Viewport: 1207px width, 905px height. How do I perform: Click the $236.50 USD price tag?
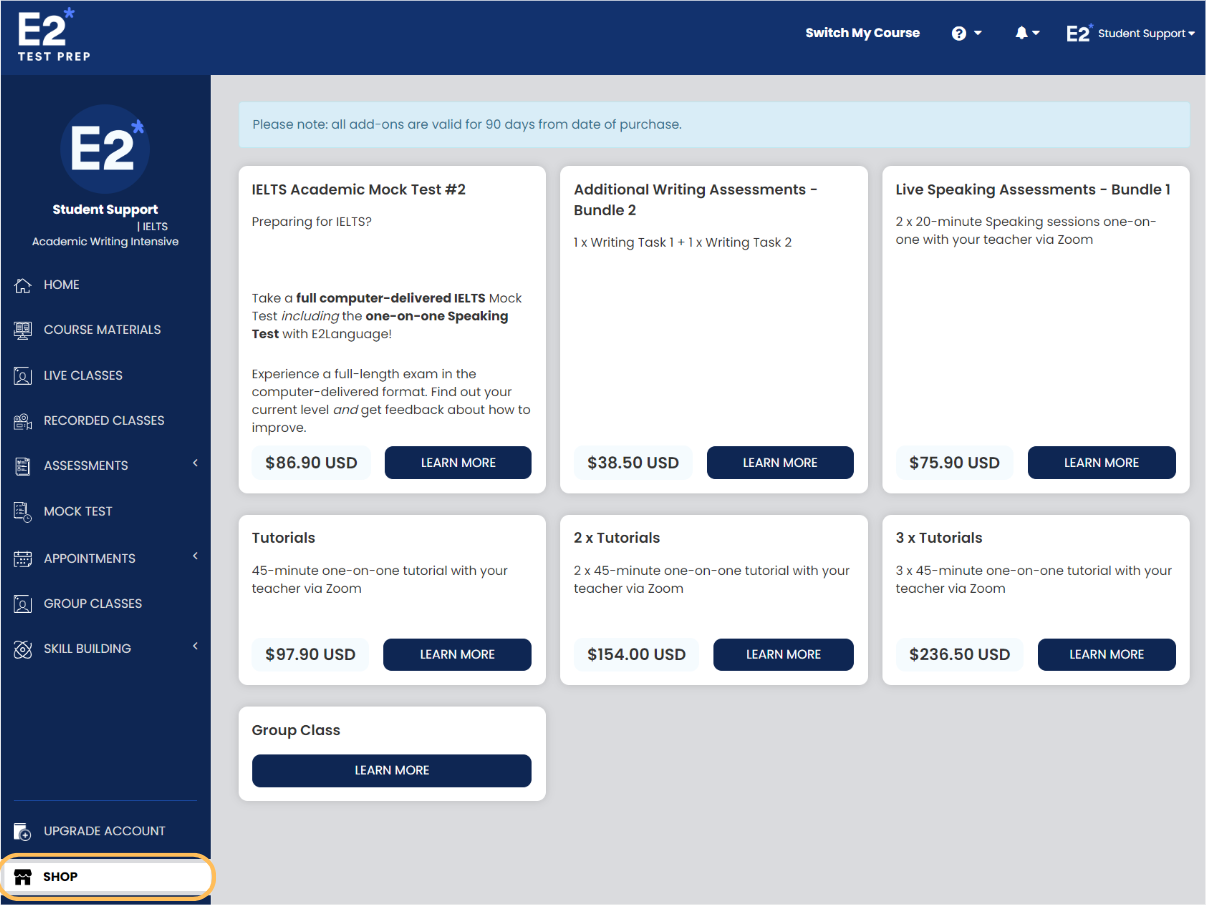pyautogui.click(x=959, y=654)
